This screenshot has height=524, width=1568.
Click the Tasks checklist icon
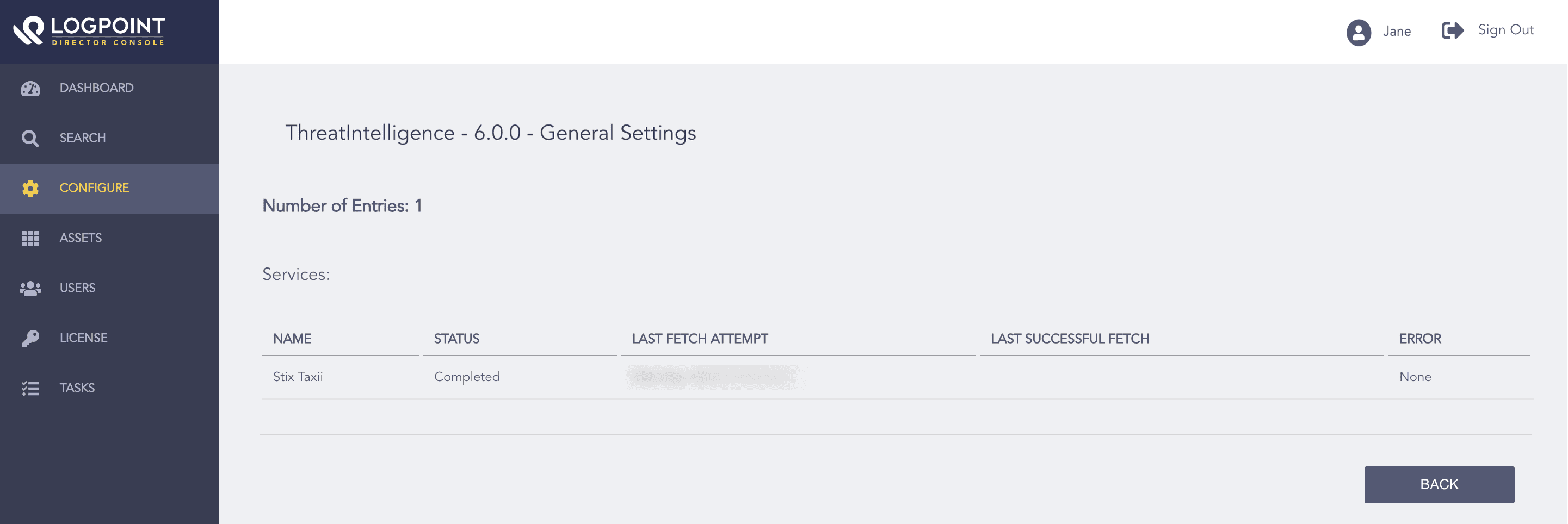pos(30,389)
